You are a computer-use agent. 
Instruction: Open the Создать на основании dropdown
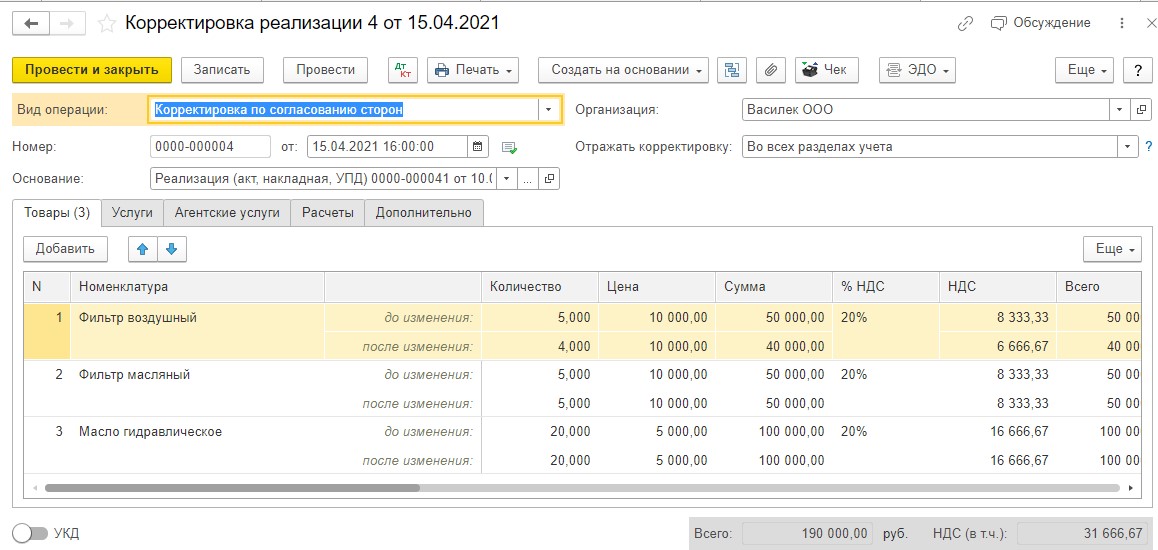tap(624, 70)
